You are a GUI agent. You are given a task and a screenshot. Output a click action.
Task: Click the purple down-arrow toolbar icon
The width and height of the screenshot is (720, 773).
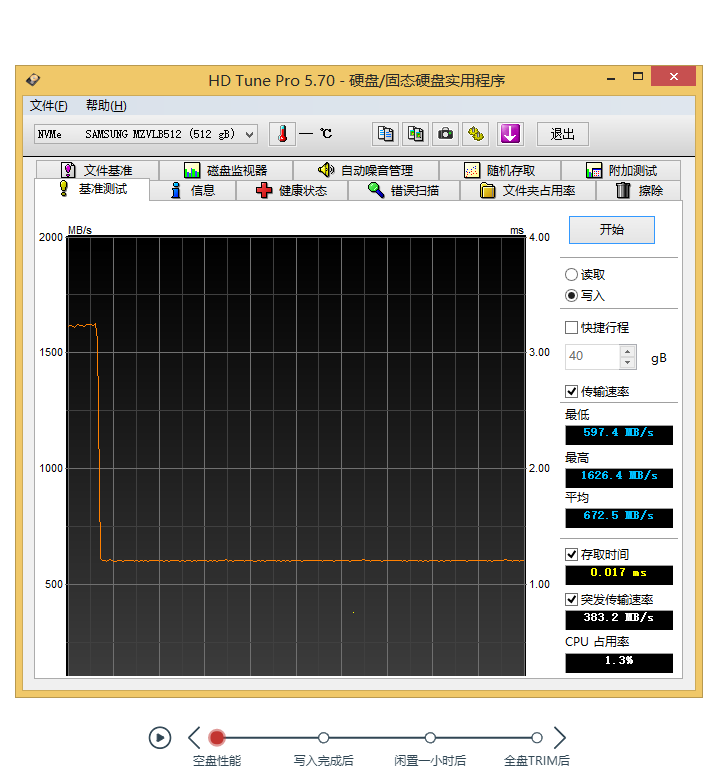tap(510, 134)
